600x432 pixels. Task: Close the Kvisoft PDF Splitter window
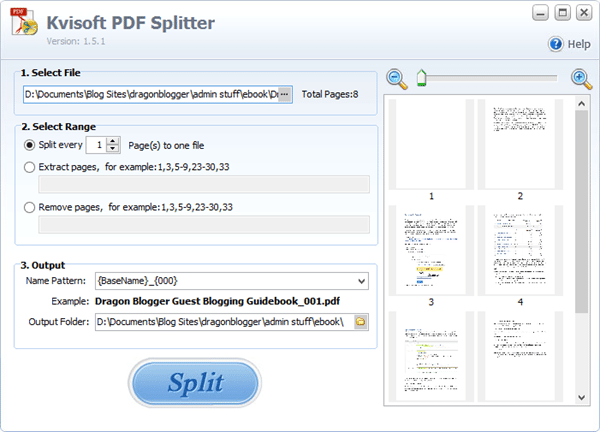point(584,13)
